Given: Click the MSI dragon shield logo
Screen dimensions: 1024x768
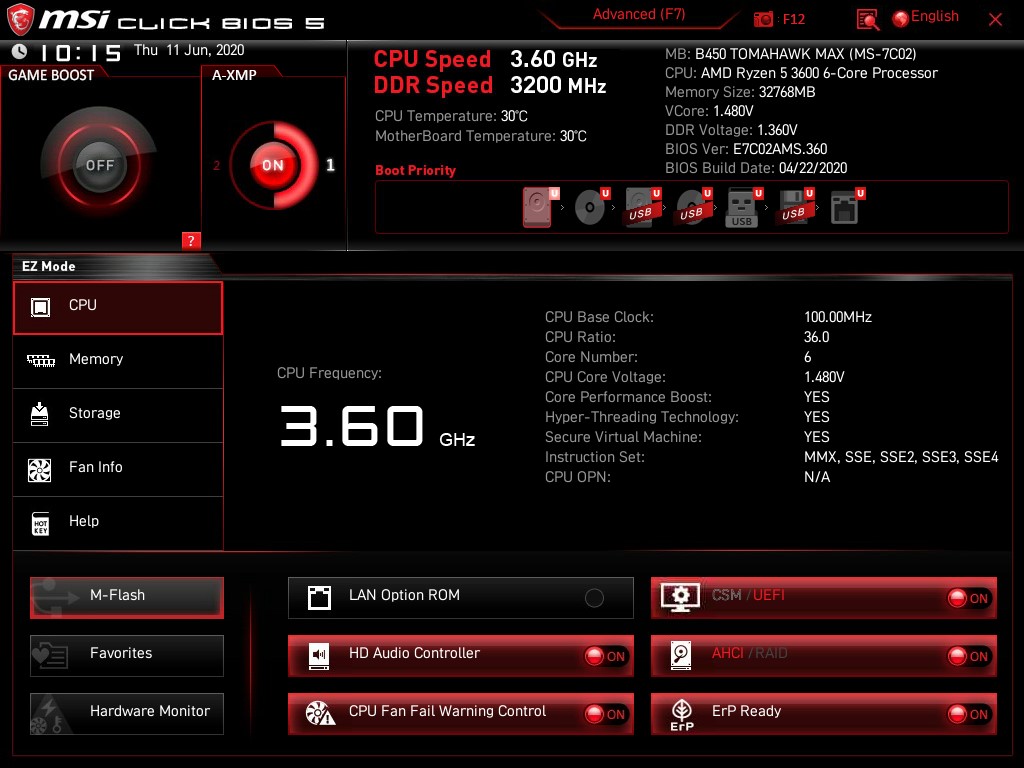Looking at the screenshot, I should point(20,20).
